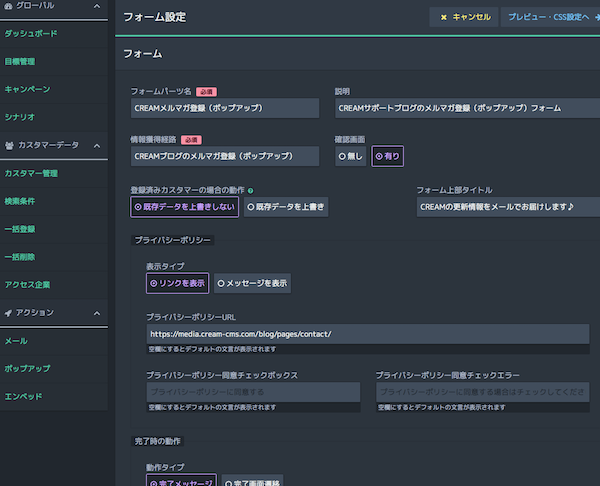Select 確認画面 無し radio option
The image size is (600, 486).
coord(351,156)
